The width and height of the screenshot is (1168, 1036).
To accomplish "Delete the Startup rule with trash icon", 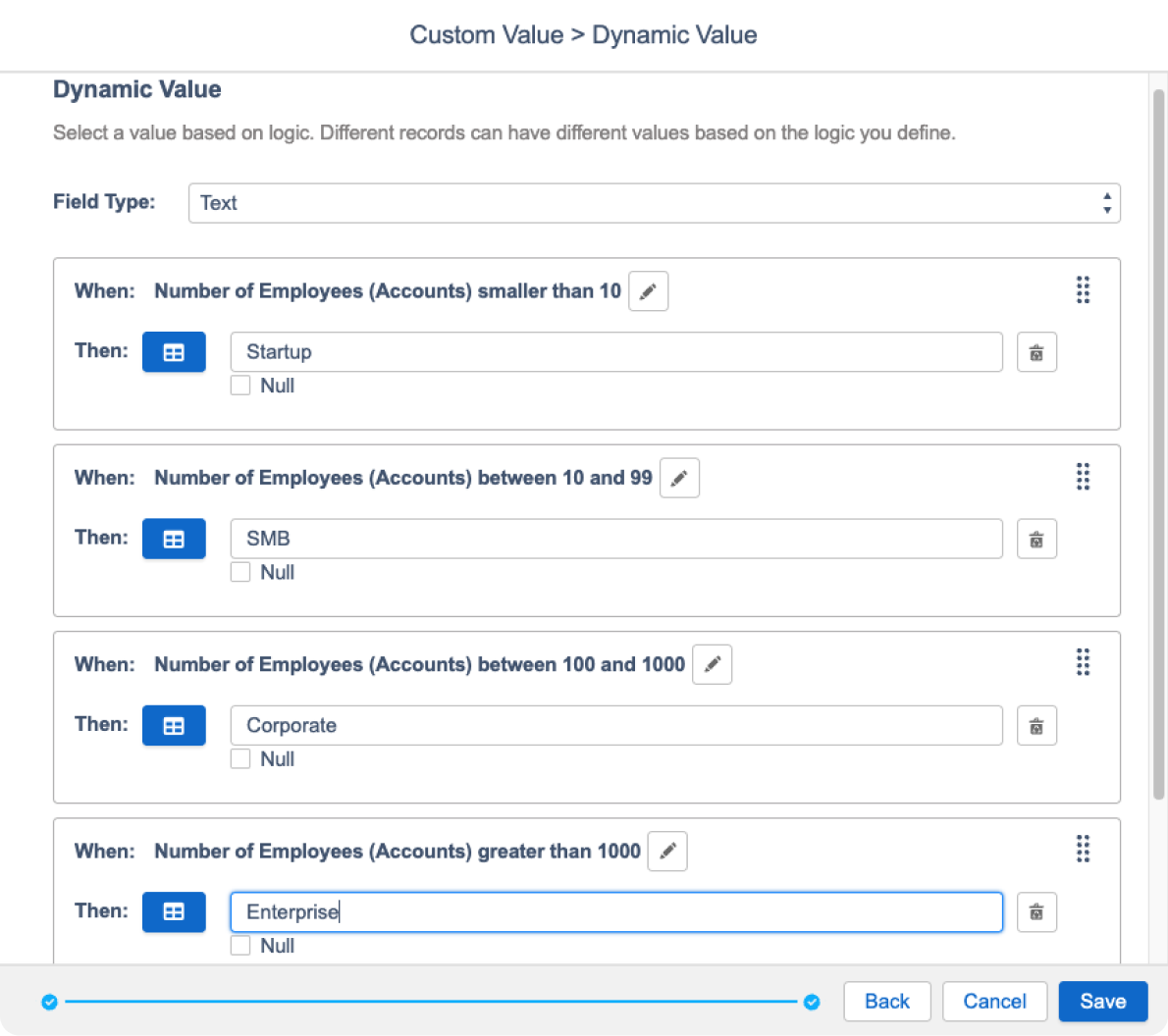I will [1036, 352].
